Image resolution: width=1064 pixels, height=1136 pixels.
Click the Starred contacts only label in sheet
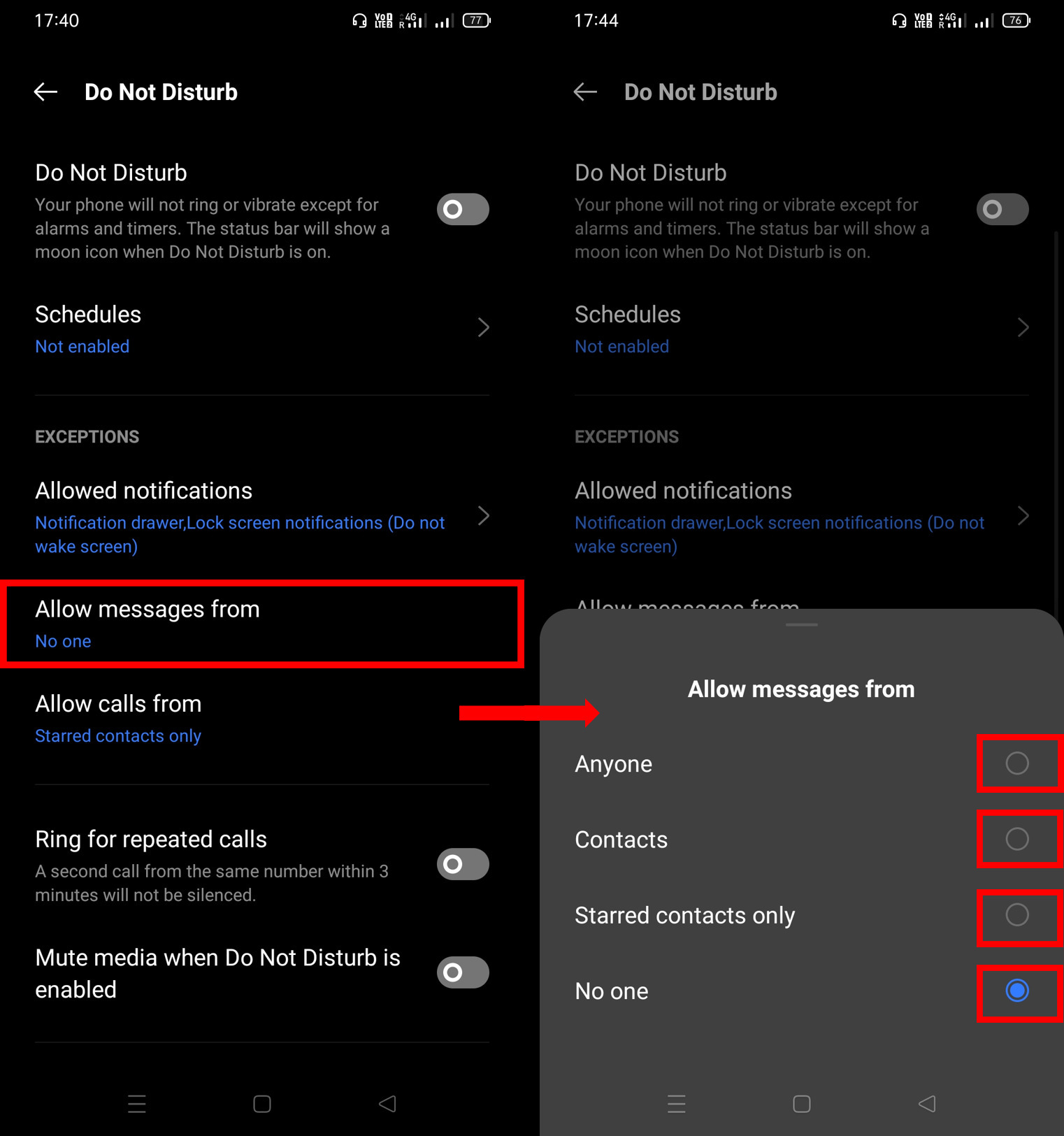tap(685, 916)
